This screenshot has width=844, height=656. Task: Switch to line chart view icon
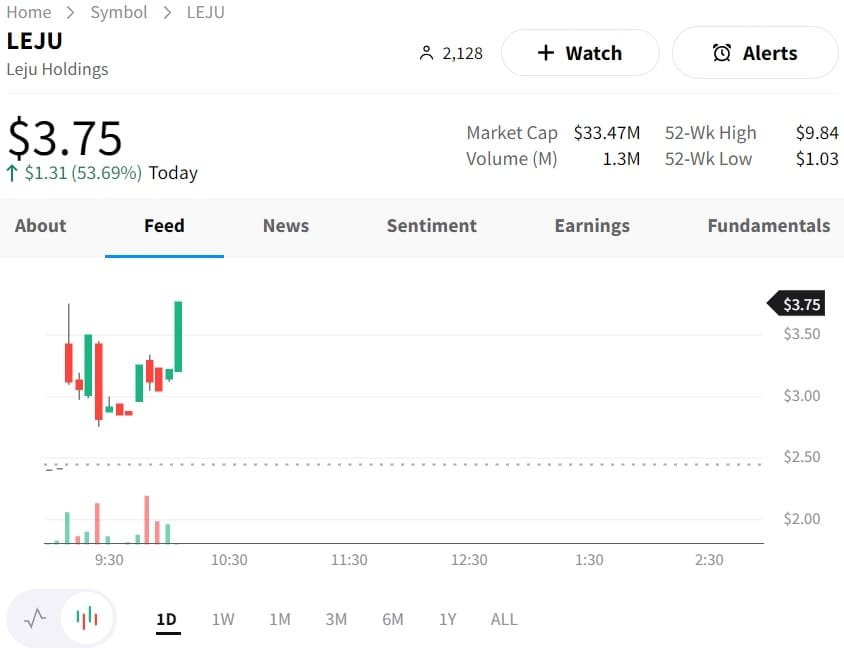pos(35,618)
